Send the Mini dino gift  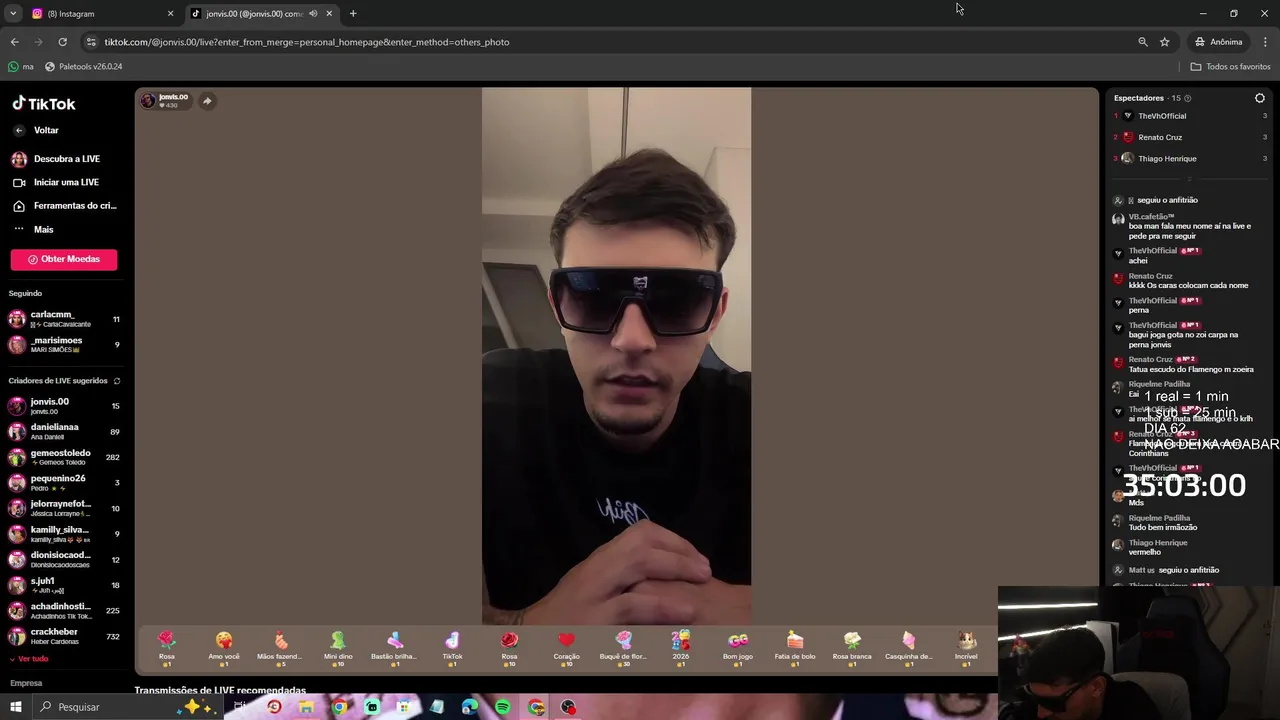[338, 648]
